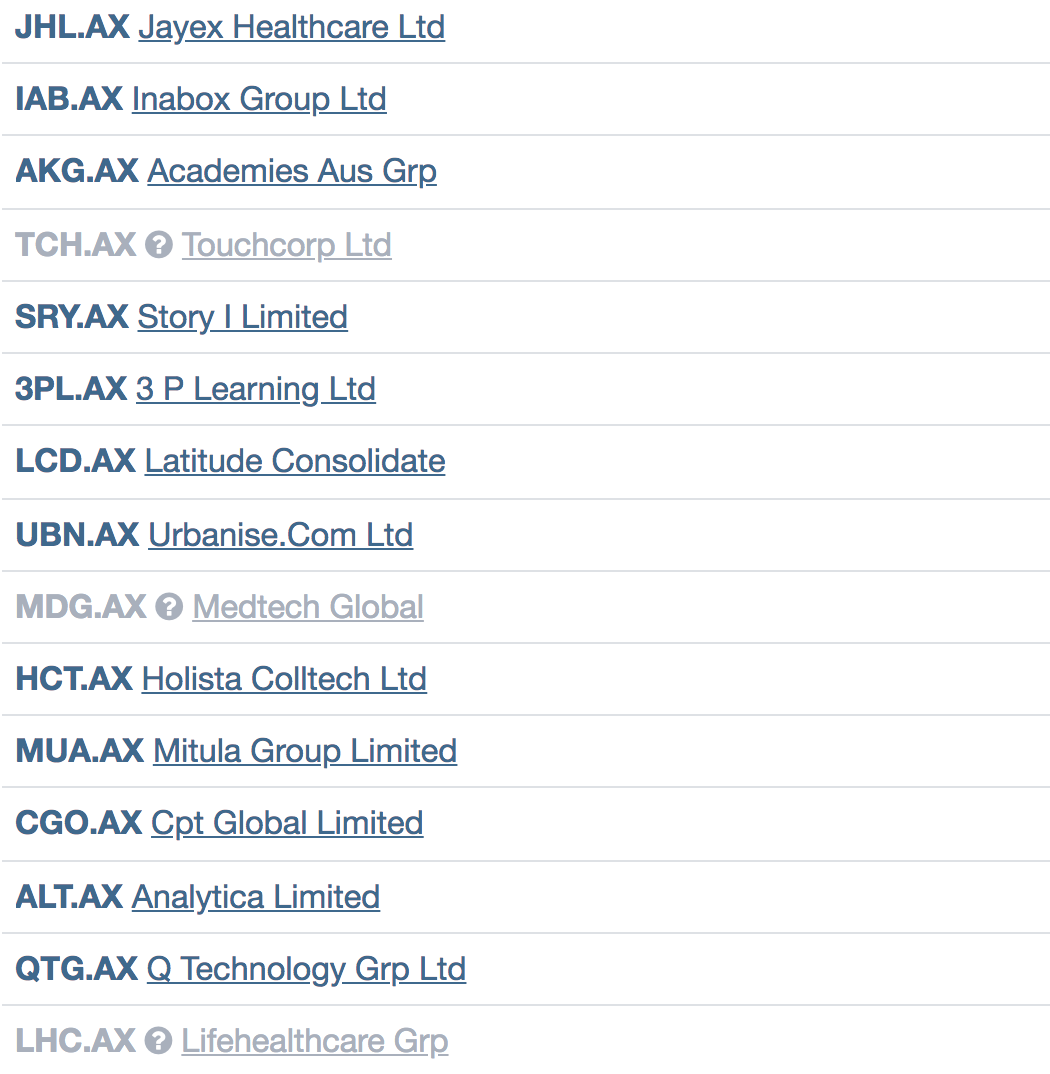
Task: Go to Q Technology Grp Ltd
Action: [x=306, y=969]
